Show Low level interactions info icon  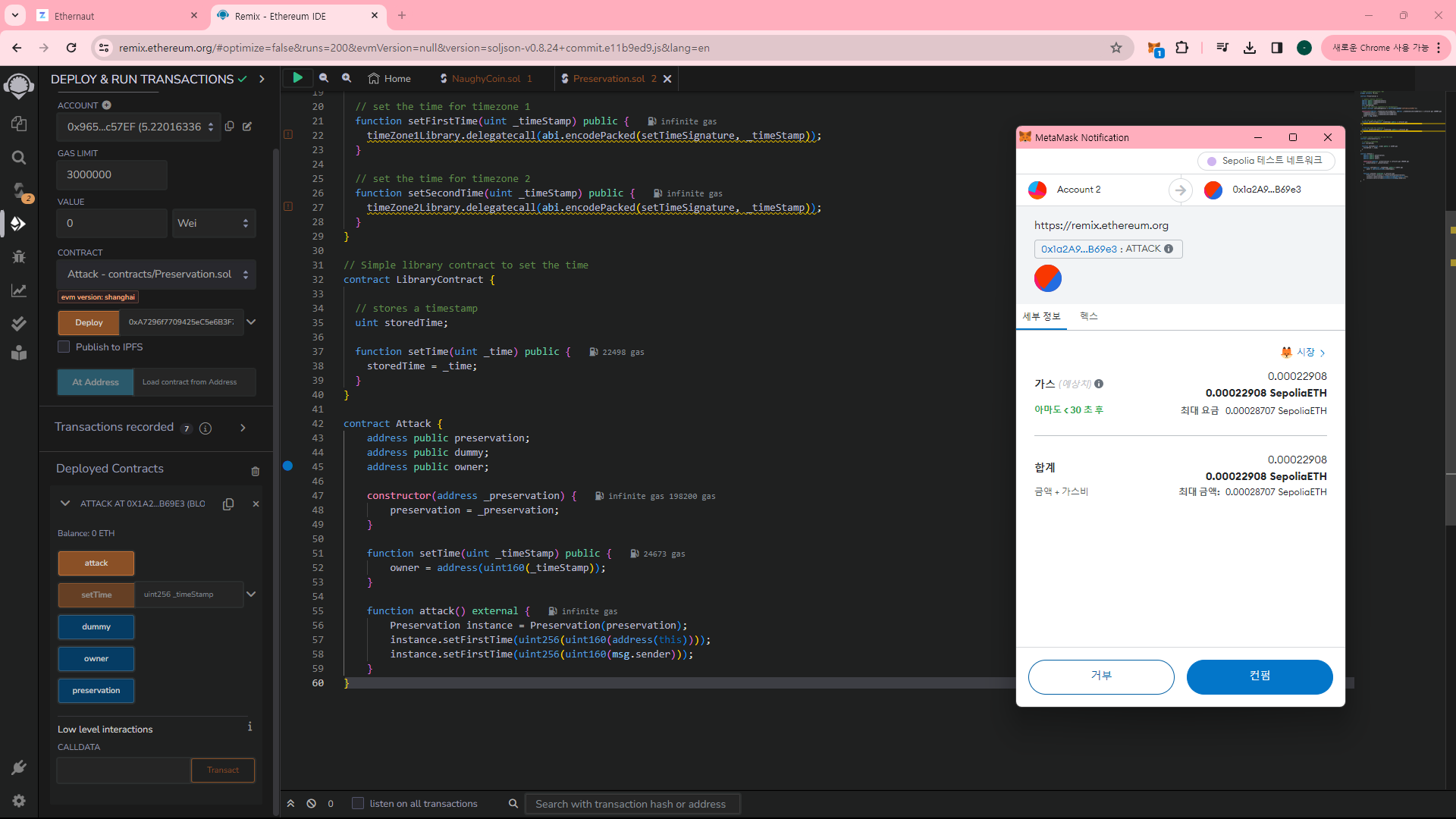[x=249, y=726]
